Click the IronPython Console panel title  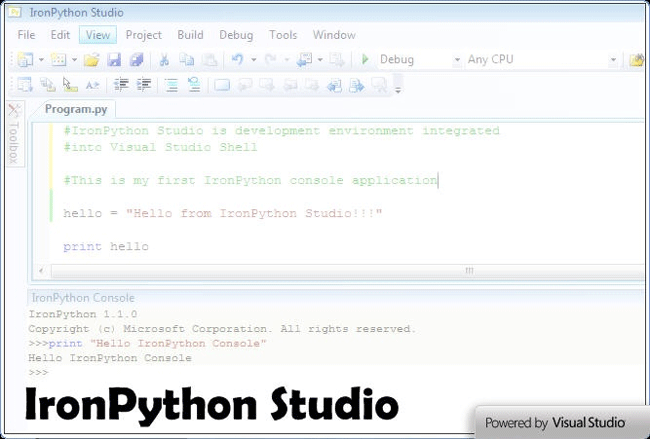[x=83, y=298]
